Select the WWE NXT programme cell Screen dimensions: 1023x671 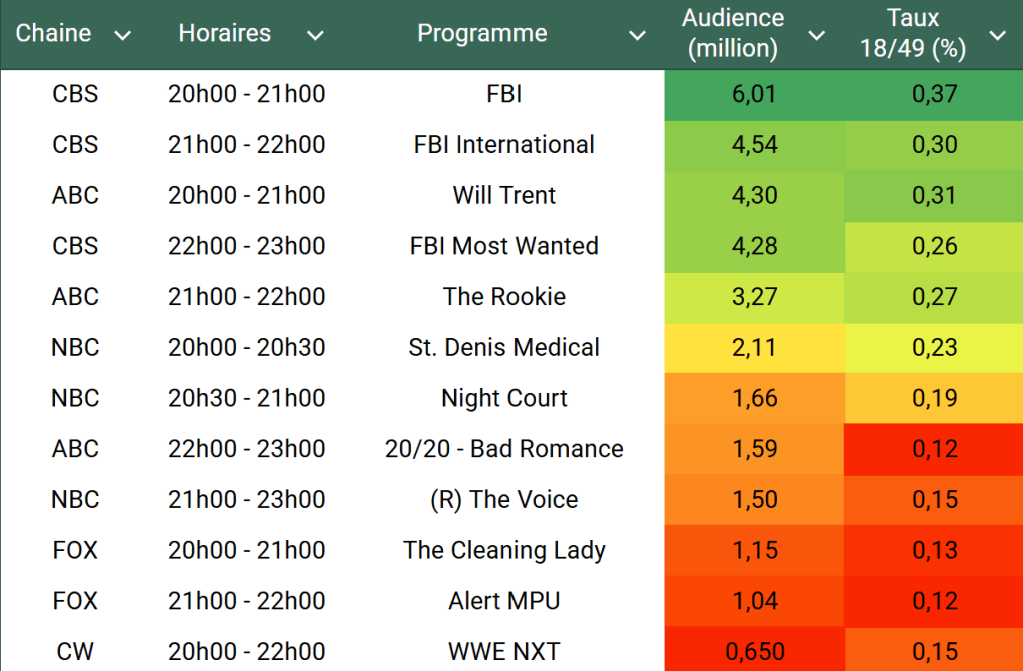pos(504,652)
